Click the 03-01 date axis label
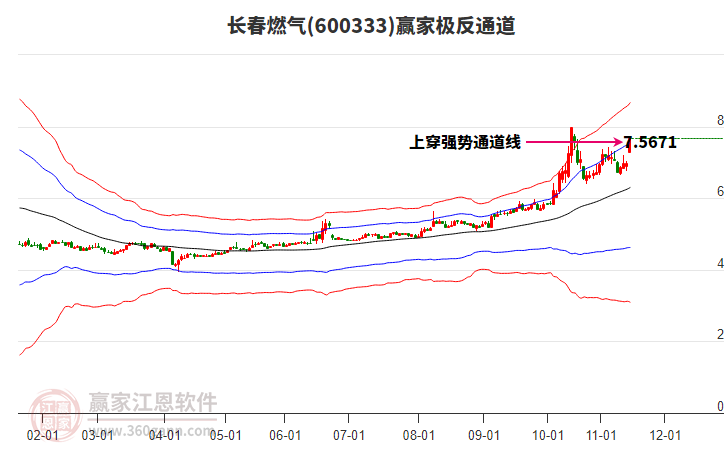This screenshot has width=726, height=450. 97,435
